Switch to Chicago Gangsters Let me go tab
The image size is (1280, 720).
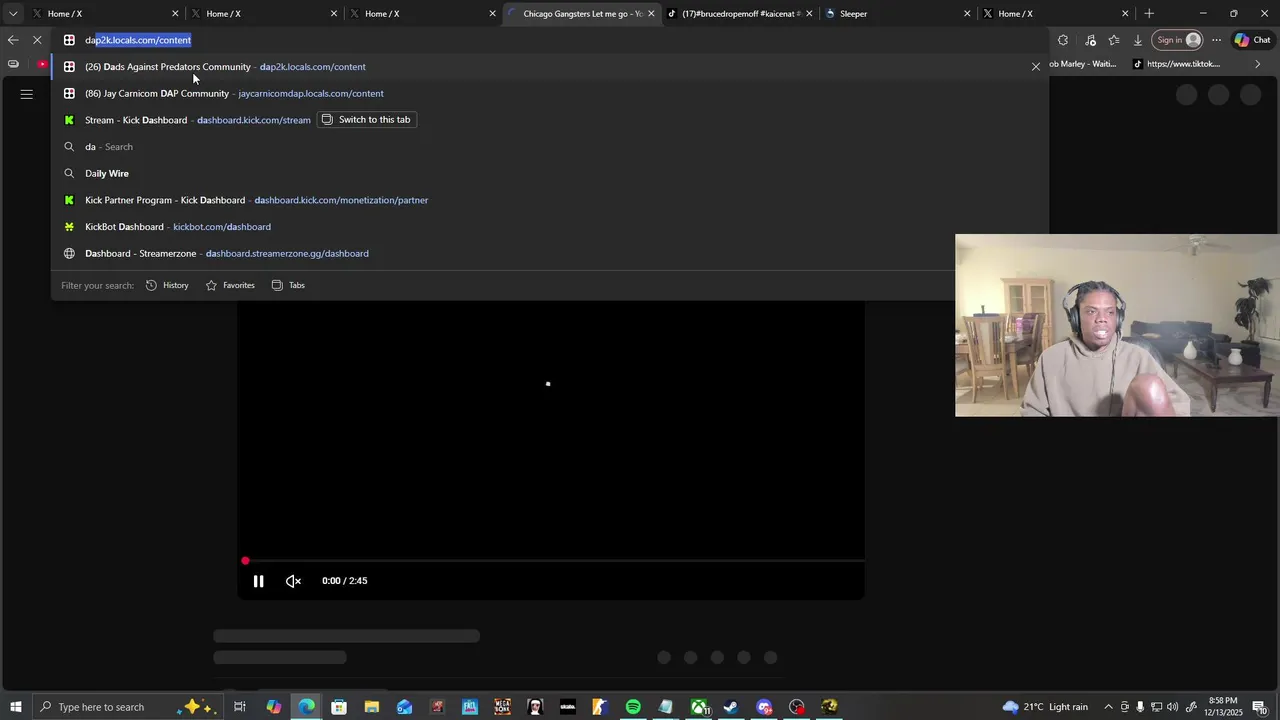582,14
